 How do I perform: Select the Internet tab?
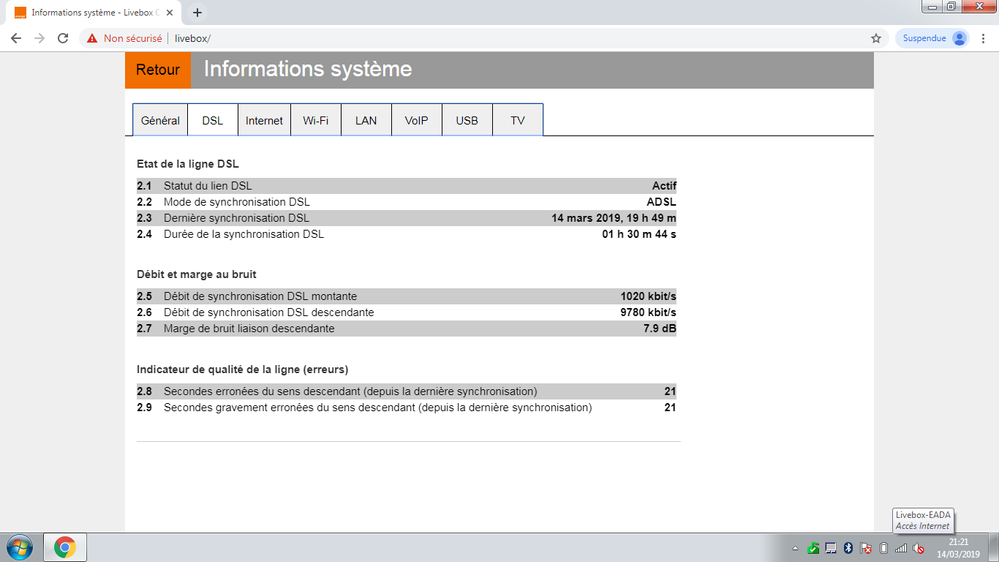tap(264, 120)
